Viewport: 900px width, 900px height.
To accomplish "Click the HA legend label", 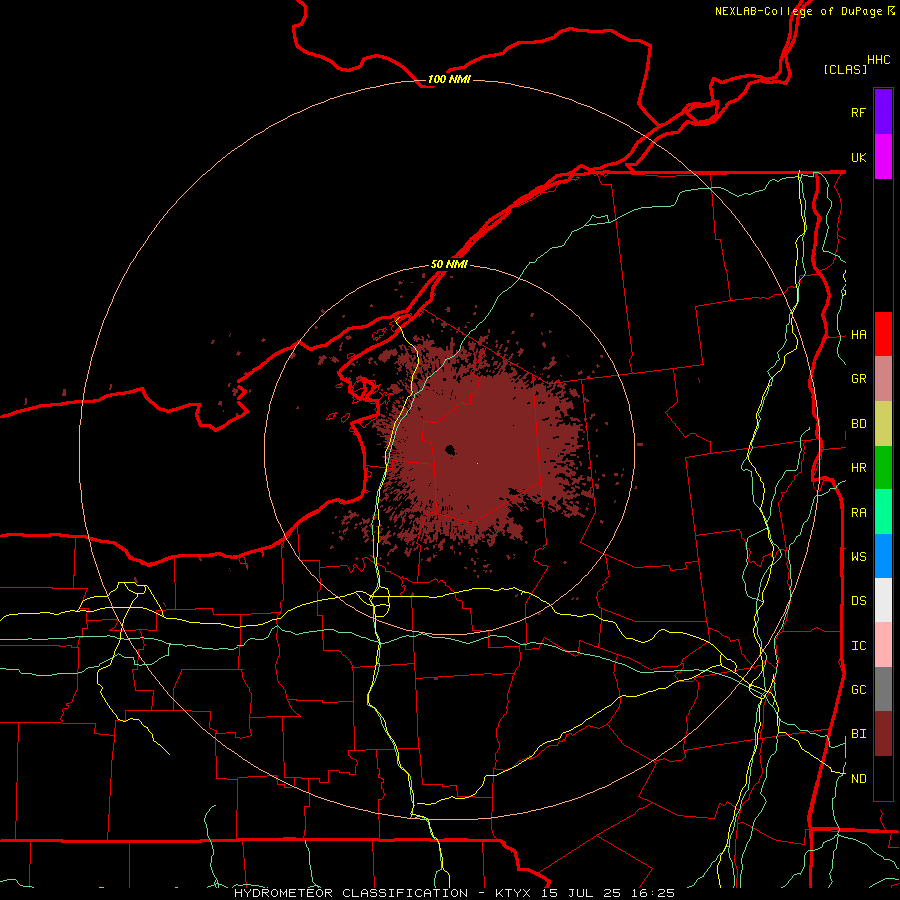I will pyautogui.click(x=858, y=335).
